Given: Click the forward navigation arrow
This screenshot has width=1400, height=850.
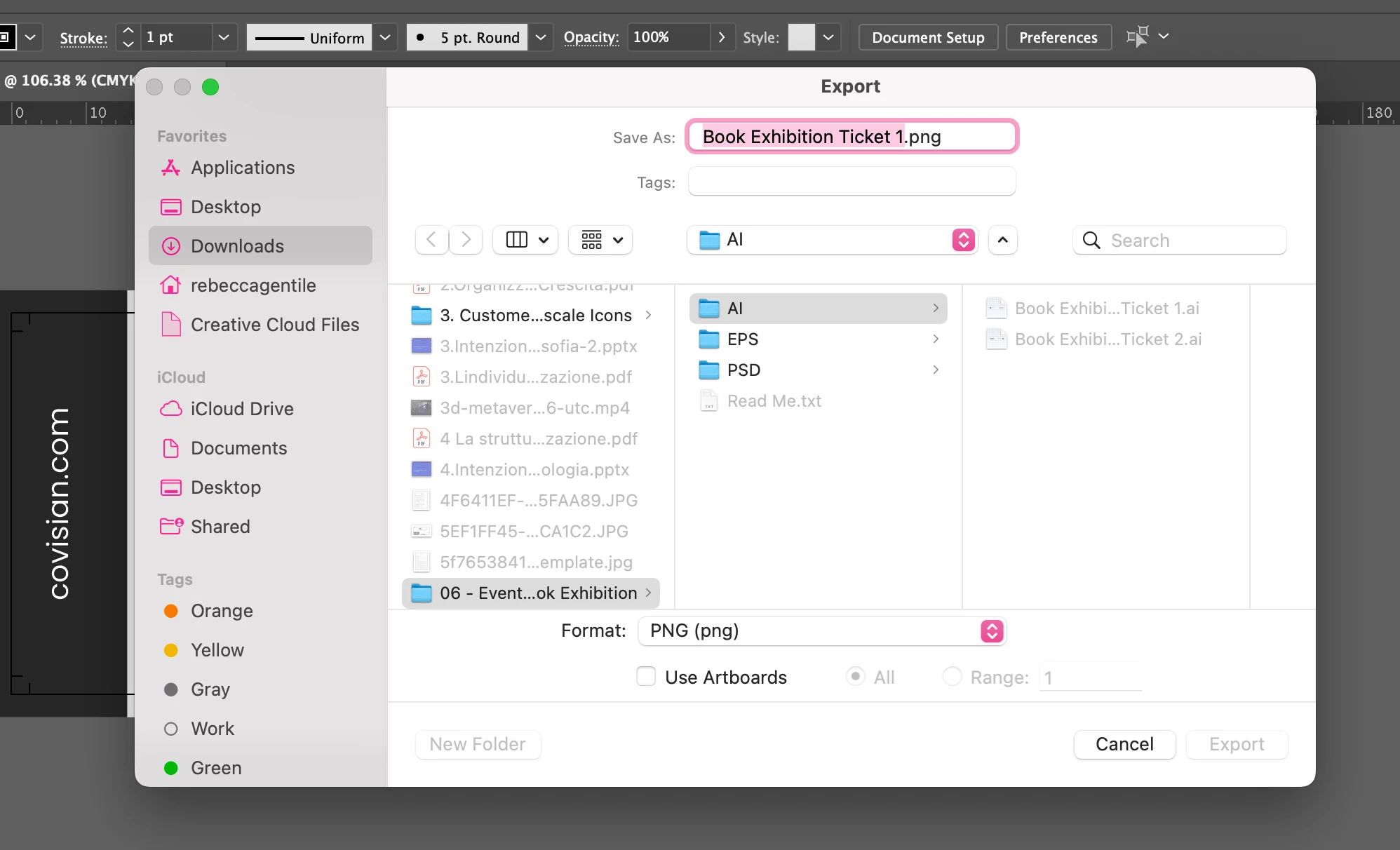Looking at the screenshot, I should (466, 240).
